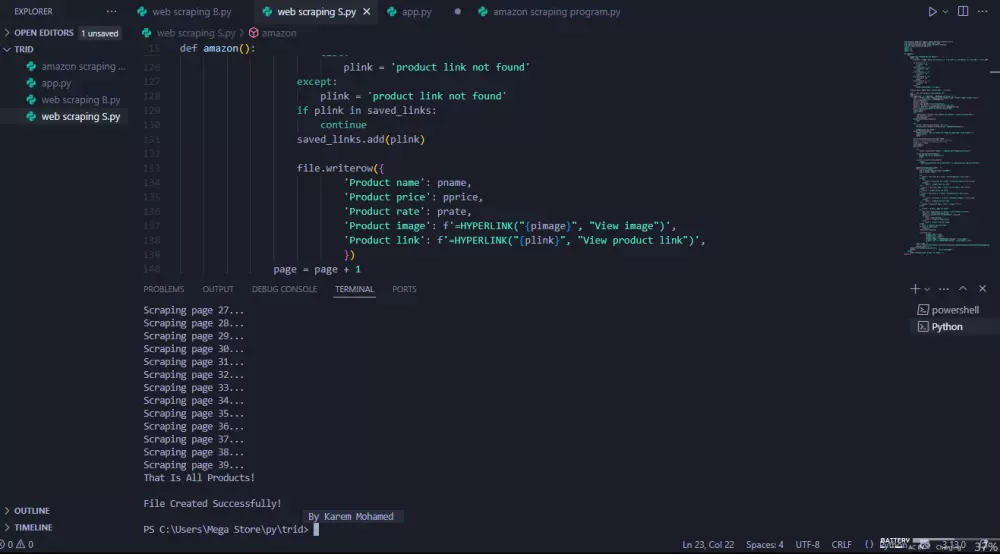
Task: Switch to app.py editor tab
Action: pos(416,11)
